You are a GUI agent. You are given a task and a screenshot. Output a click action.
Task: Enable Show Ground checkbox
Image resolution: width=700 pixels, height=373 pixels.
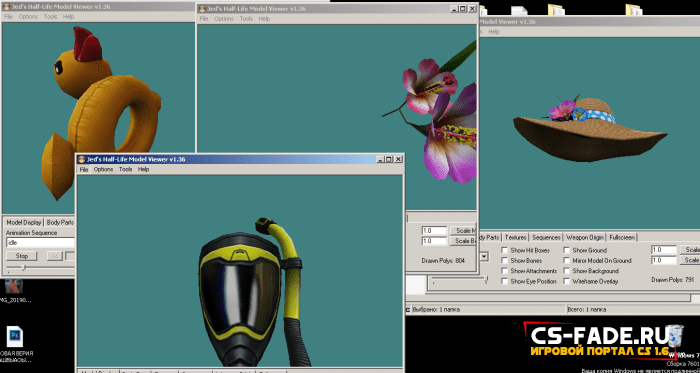567,250
